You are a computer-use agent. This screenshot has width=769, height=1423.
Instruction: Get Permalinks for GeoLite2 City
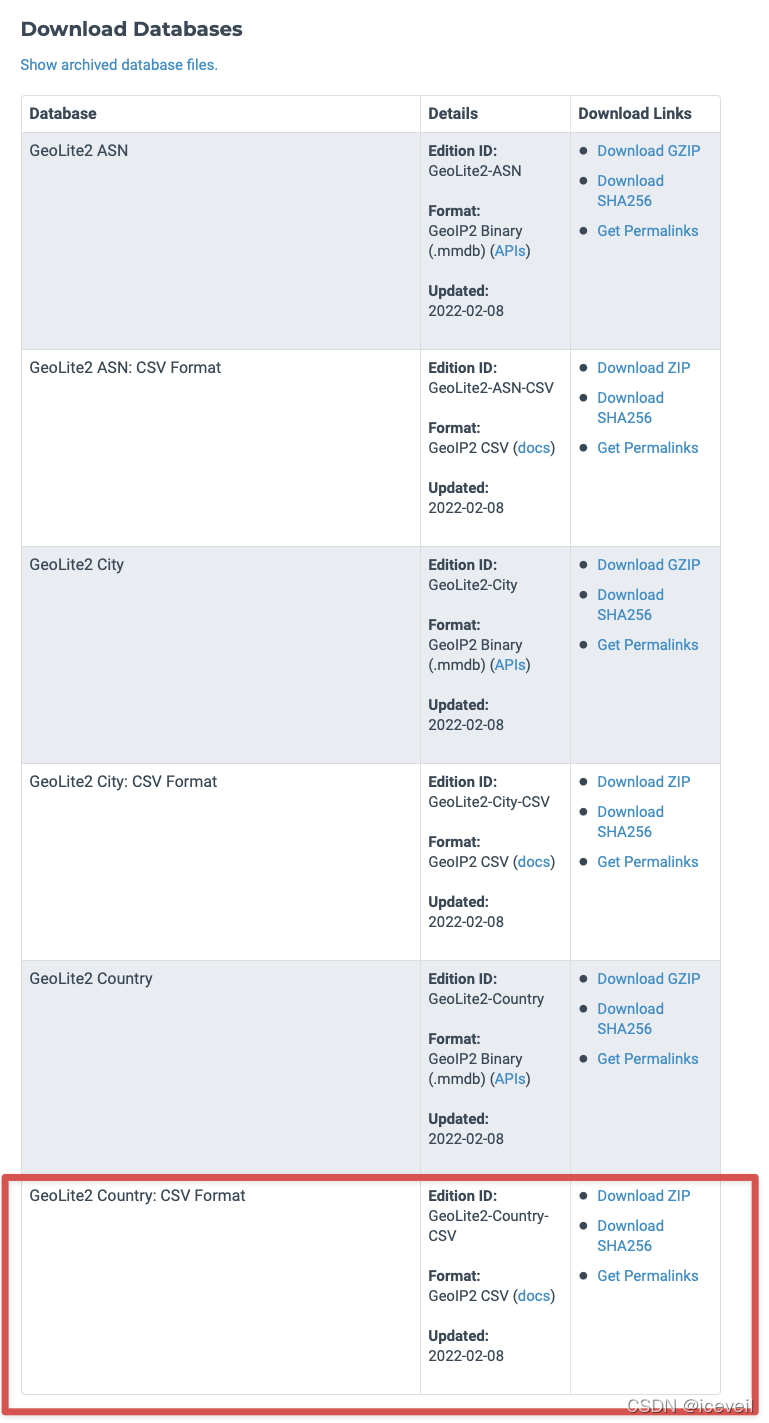(x=647, y=645)
